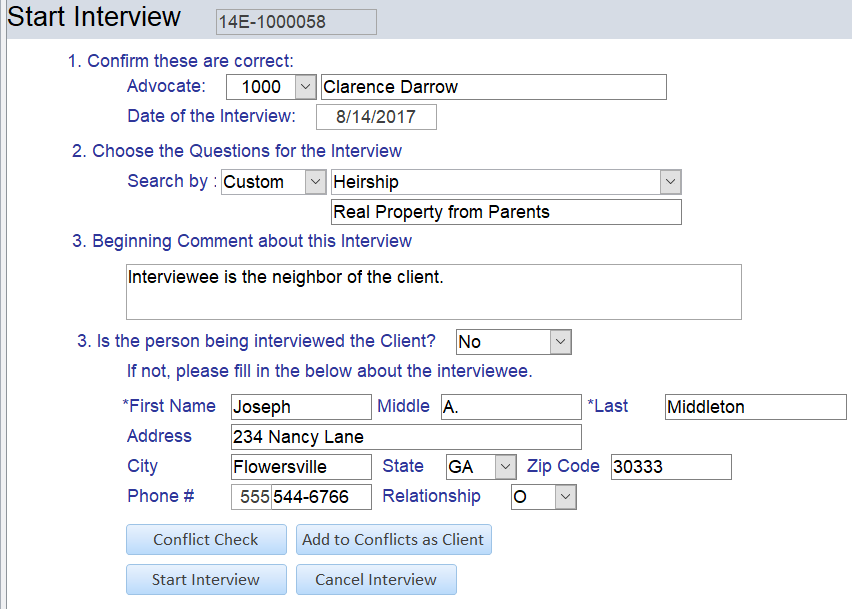The height and width of the screenshot is (609, 852).
Task: Open the State dropdown showing GA
Action: [x=505, y=467]
